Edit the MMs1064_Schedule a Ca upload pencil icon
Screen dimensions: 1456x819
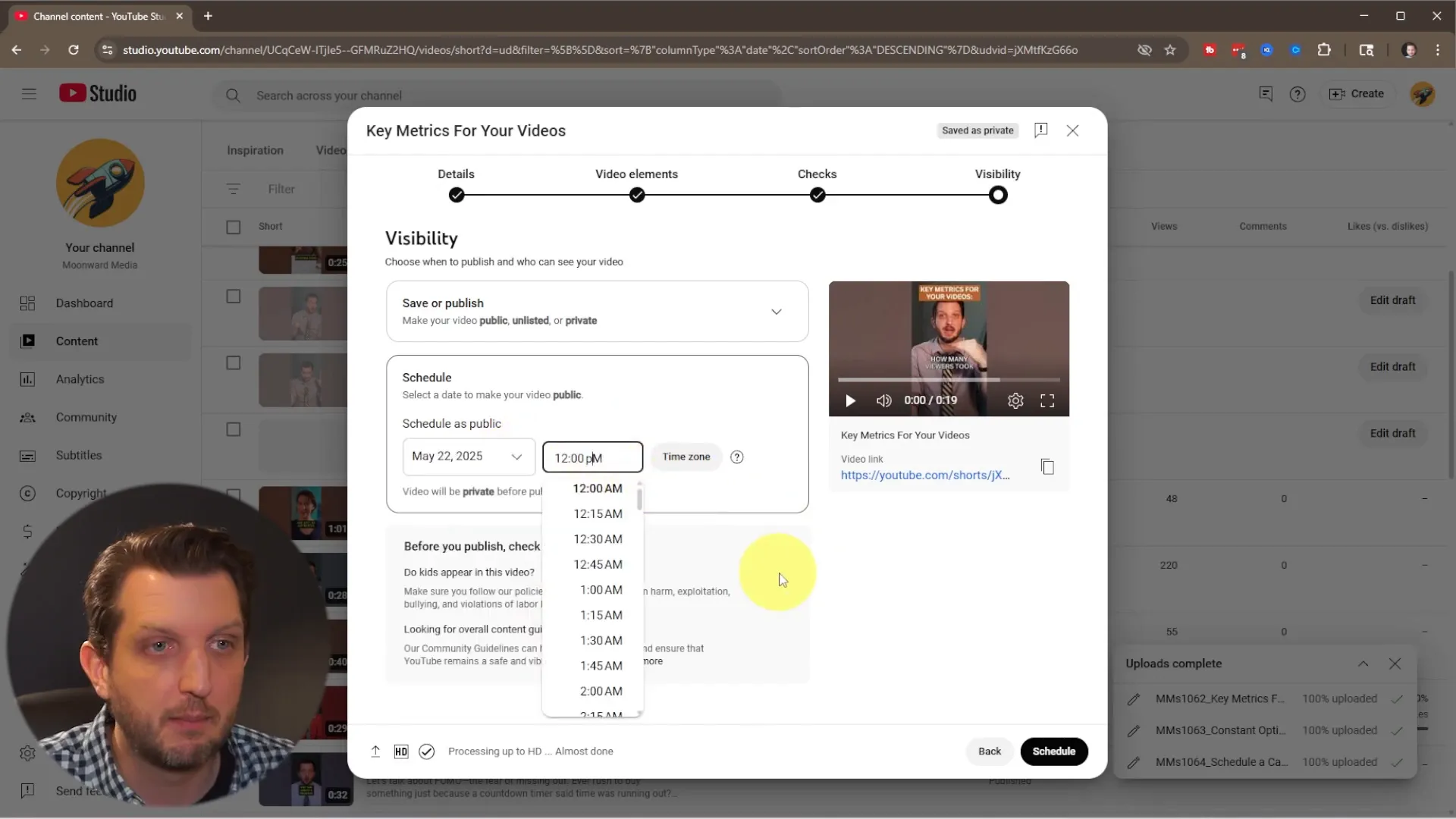[x=1134, y=763]
